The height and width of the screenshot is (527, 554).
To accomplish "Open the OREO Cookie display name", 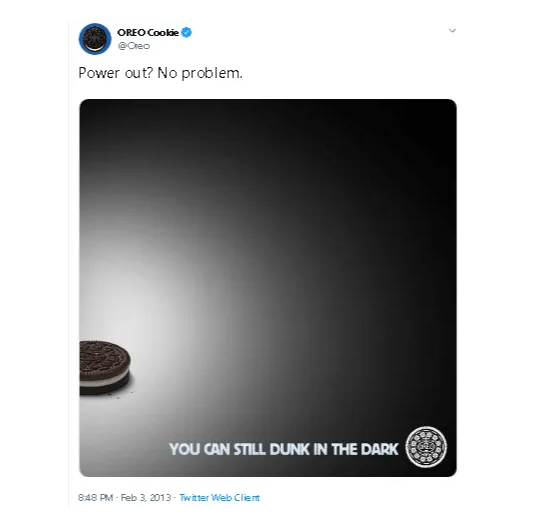I will pyautogui.click(x=148, y=32).
